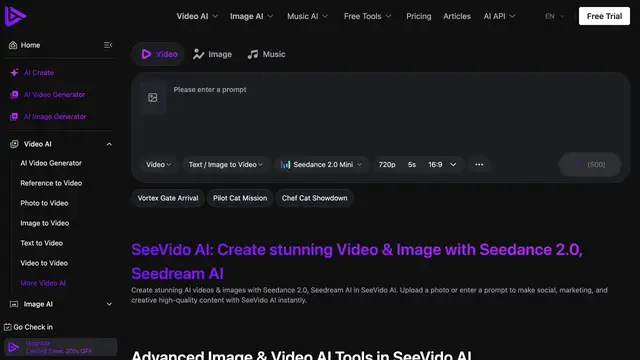Open Pricing in the top navigation
Image resolution: width=640 pixels, height=360 pixels.
(418, 16)
